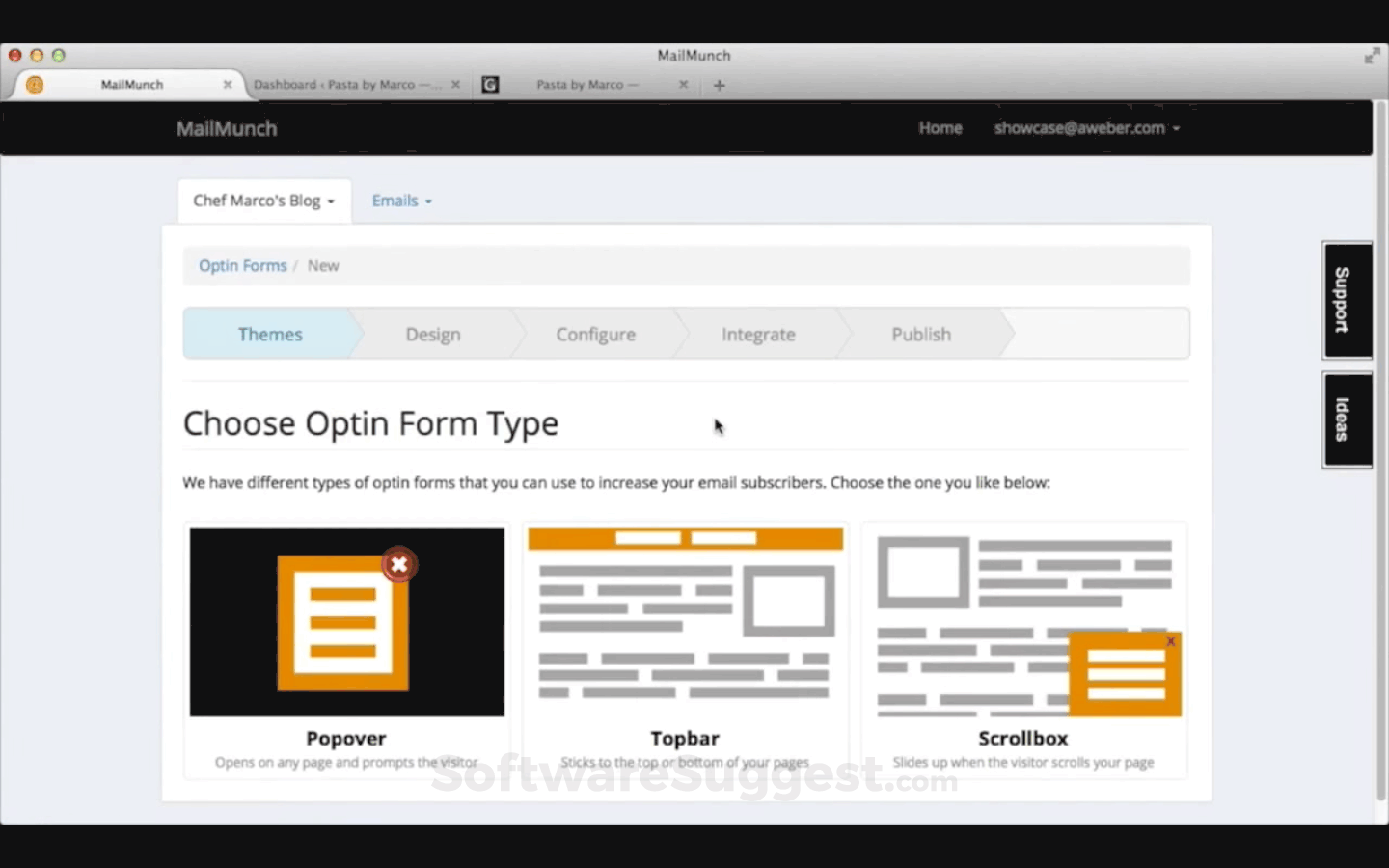The width and height of the screenshot is (1389, 868).
Task: Click the Scrollbox description 'Slides up when the visitor scrolls'
Action: (x=1023, y=762)
